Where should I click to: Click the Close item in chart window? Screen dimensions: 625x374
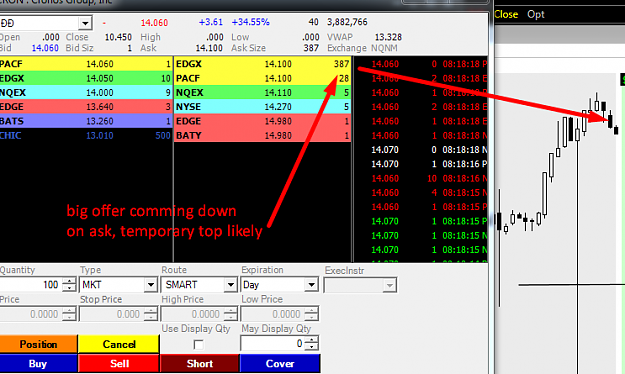coord(506,14)
